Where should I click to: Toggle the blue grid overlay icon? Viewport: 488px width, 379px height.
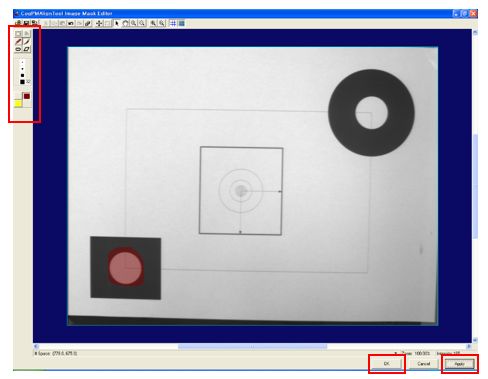(x=173, y=23)
